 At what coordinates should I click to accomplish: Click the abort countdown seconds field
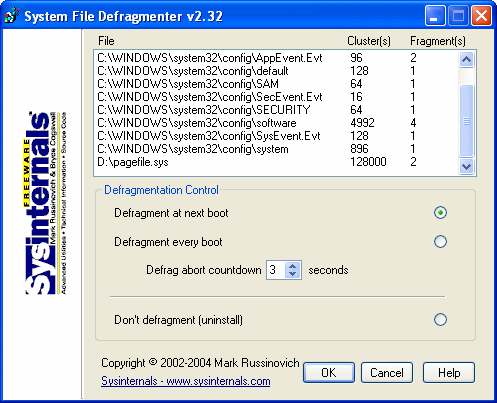click(276, 270)
